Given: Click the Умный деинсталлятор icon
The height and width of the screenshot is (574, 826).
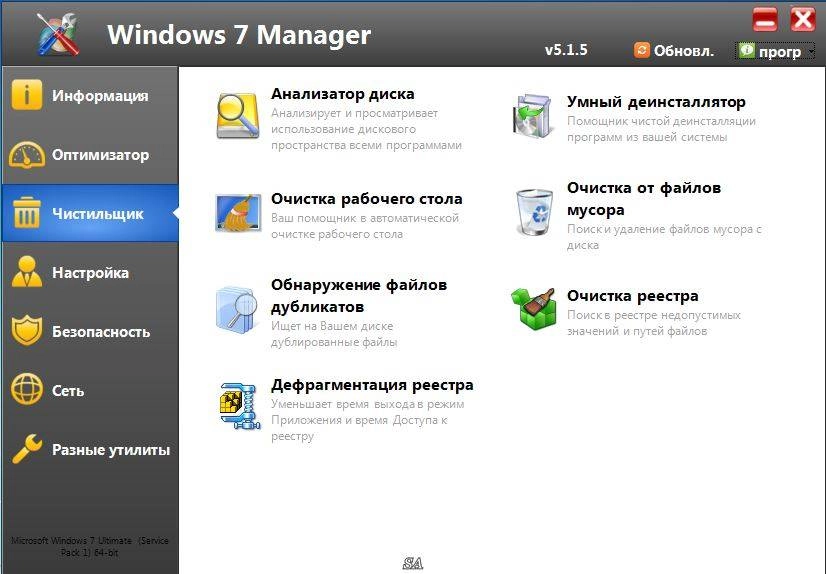Looking at the screenshot, I should tap(532, 116).
